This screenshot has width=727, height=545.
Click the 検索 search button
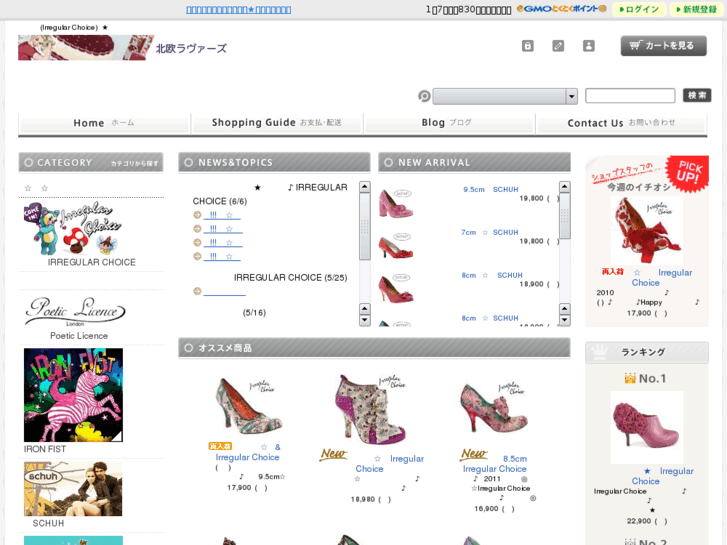[696, 96]
